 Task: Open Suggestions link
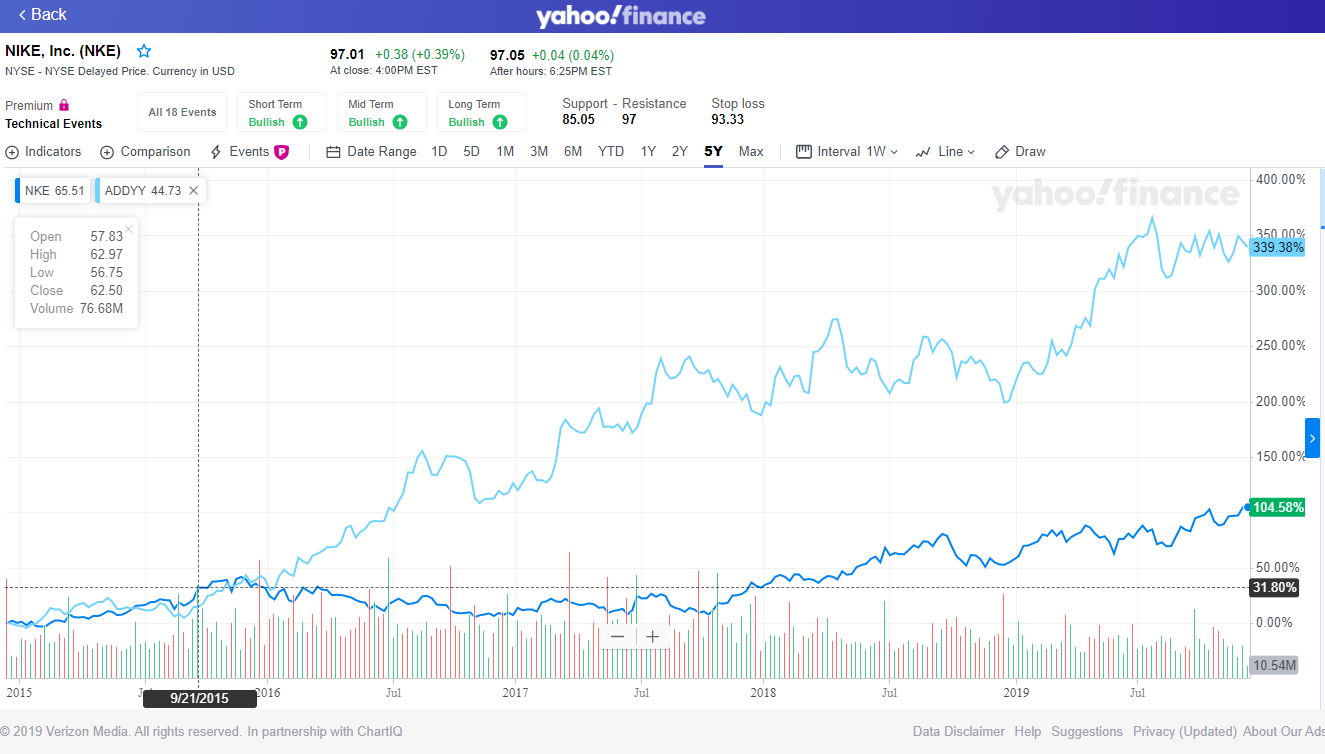tap(1087, 732)
